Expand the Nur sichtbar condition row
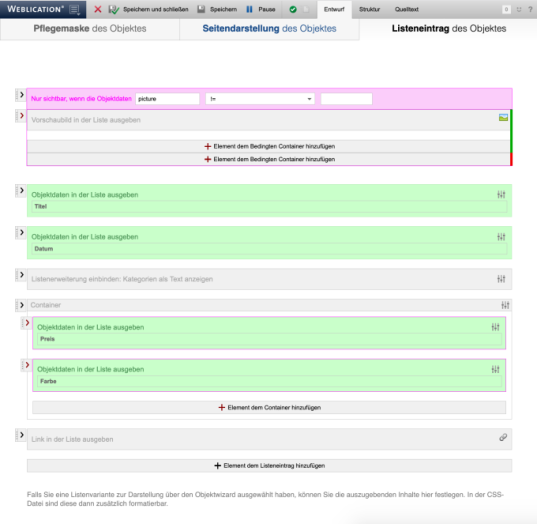 pos(21,95)
